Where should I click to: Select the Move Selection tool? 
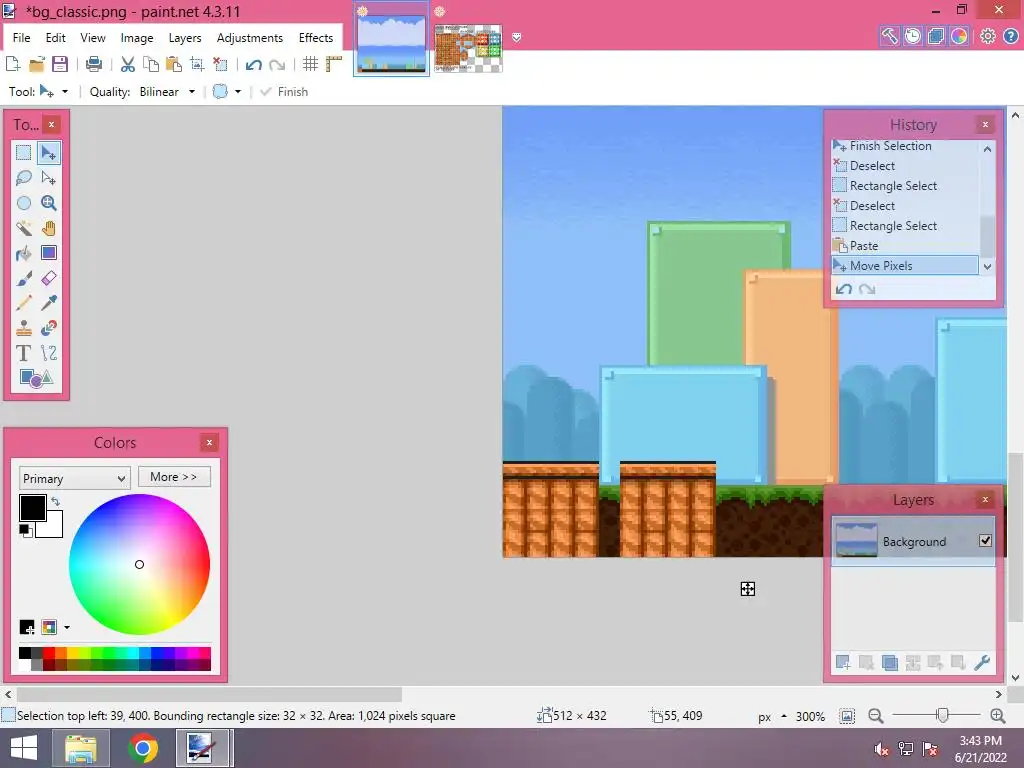[x=48, y=178]
